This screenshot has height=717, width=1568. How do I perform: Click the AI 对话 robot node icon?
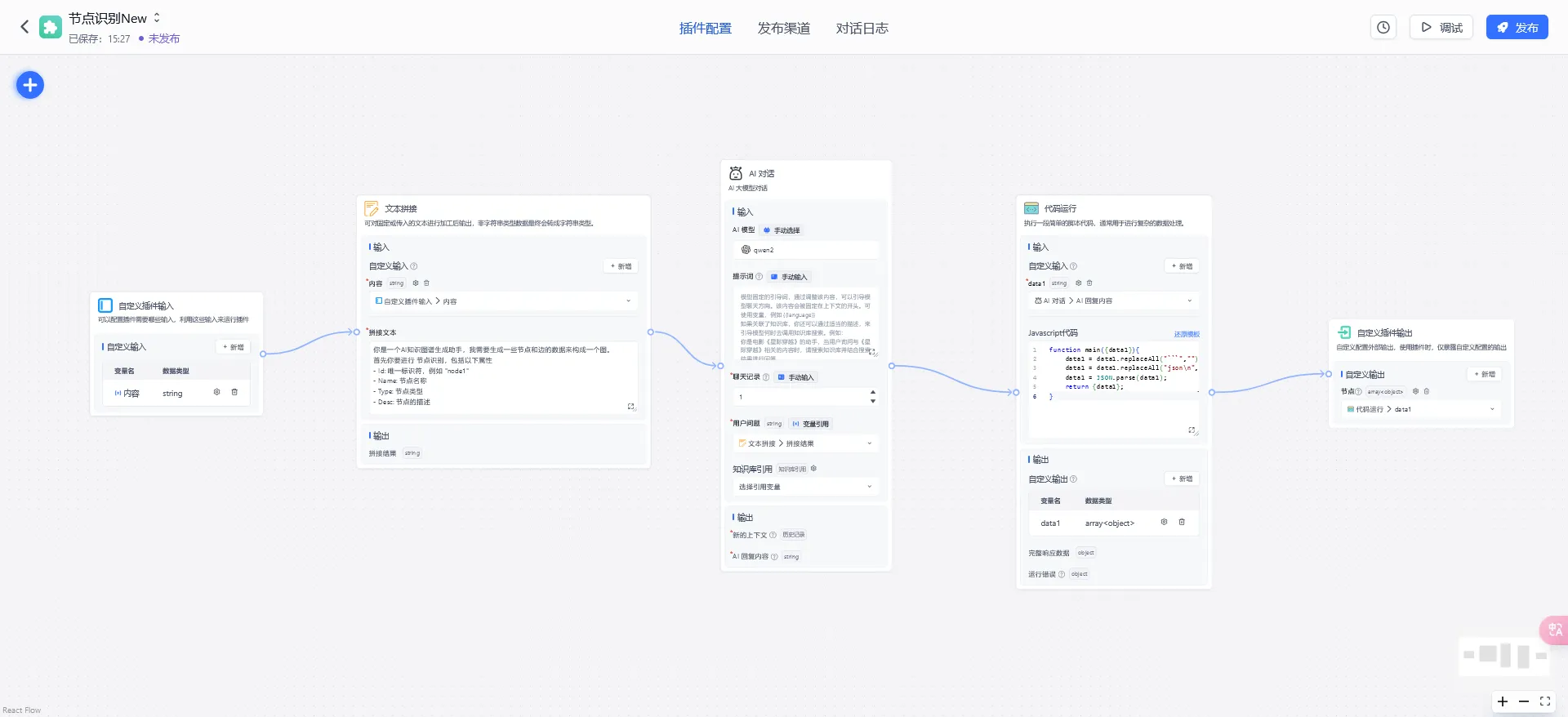[736, 173]
